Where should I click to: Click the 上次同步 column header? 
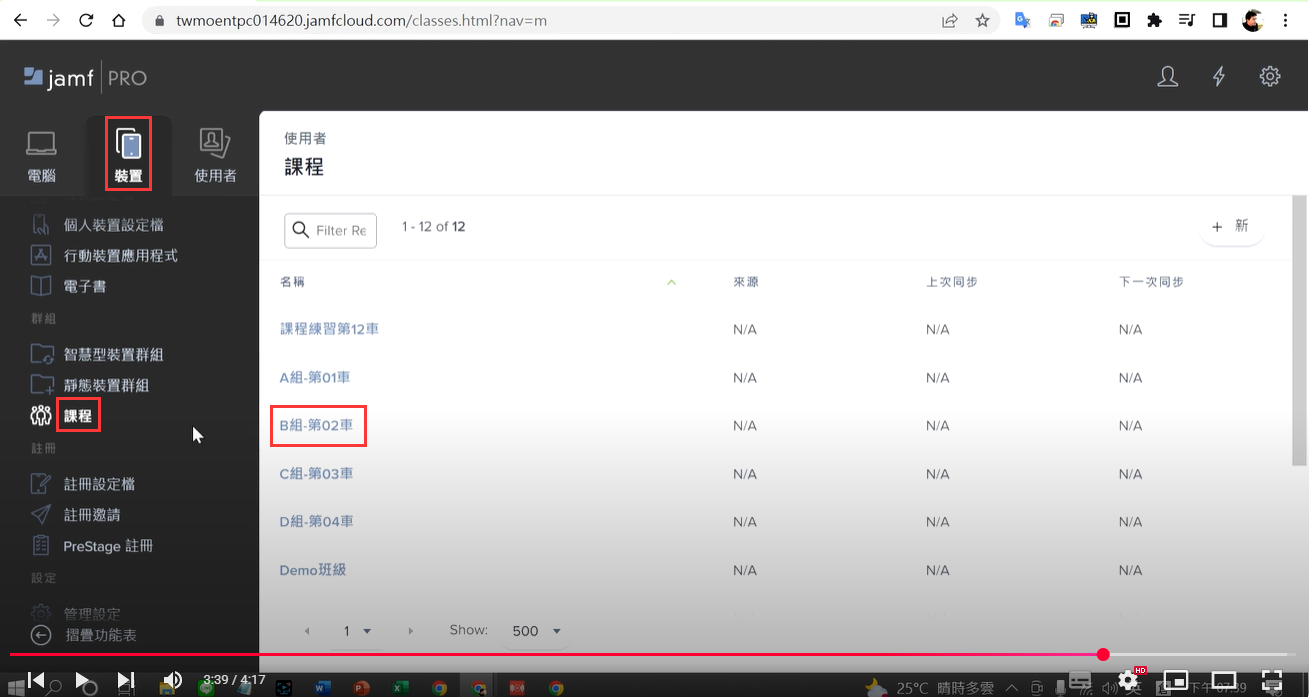tap(952, 282)
